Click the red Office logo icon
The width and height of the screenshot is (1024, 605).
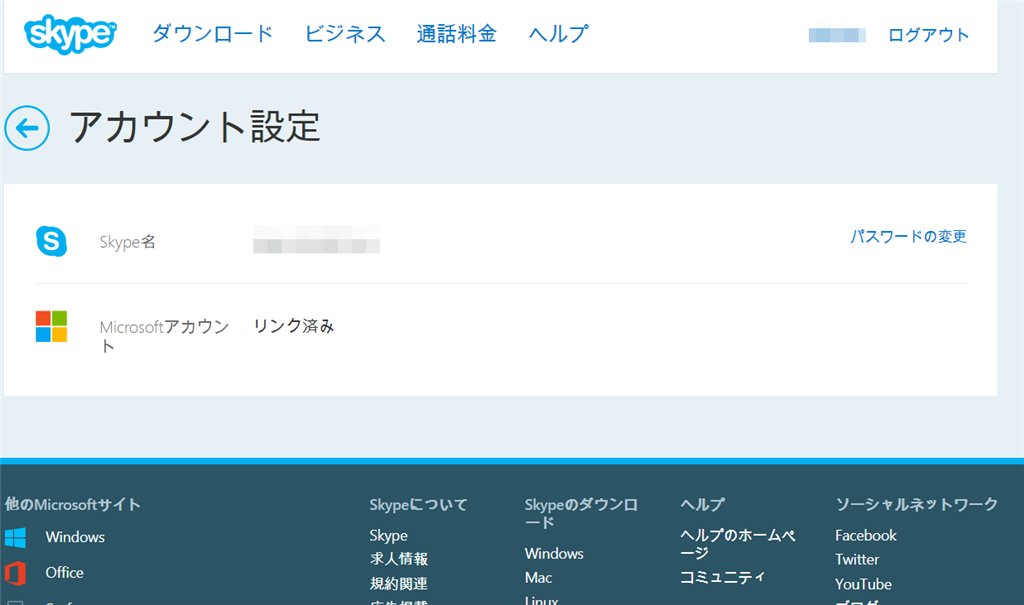(15, 573)
